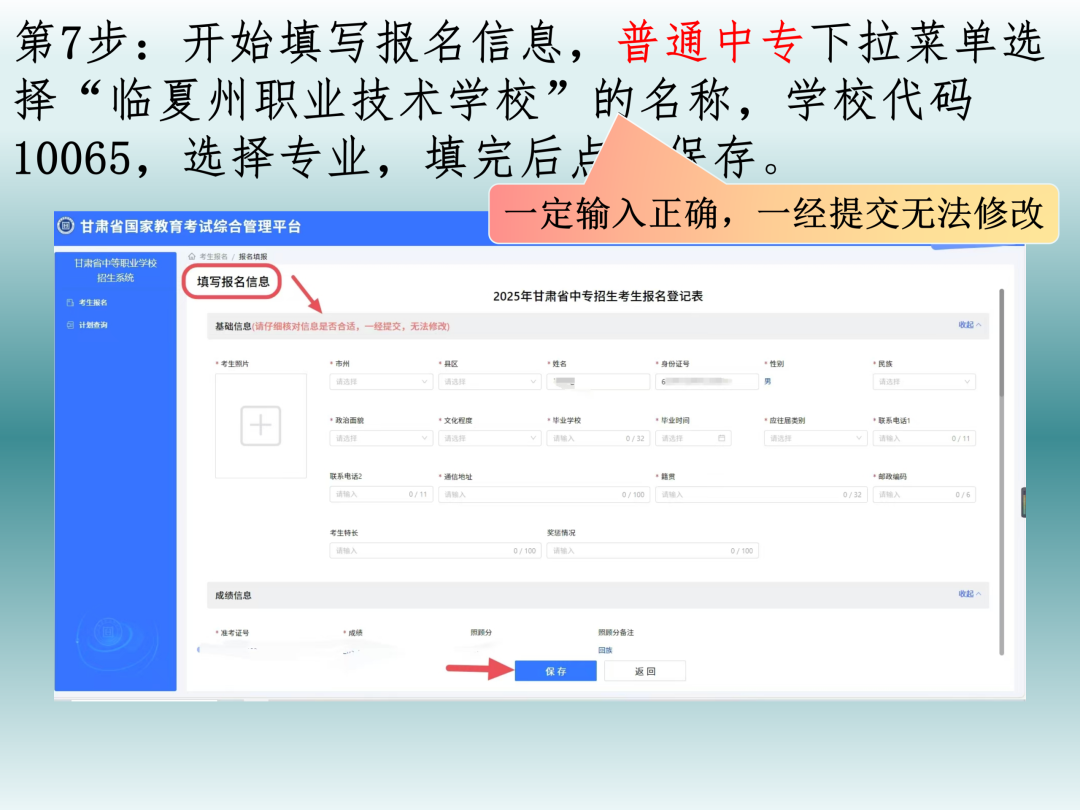Screen dimensions: 1080x810
Task: Open the 民族 dropdown
Action: (x=924, y=382)
